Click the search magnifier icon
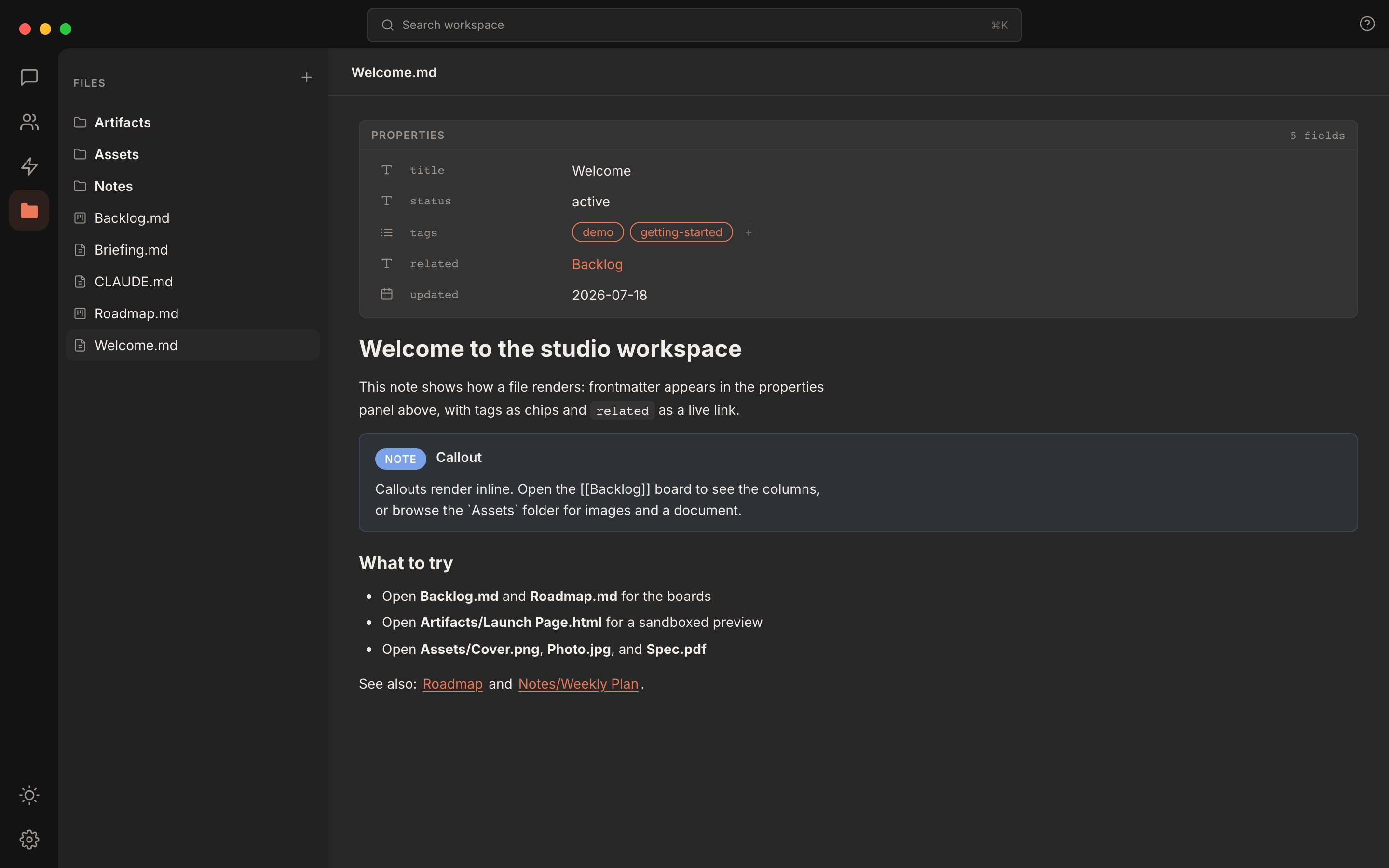1389x868 pixels. click(387, 25)
